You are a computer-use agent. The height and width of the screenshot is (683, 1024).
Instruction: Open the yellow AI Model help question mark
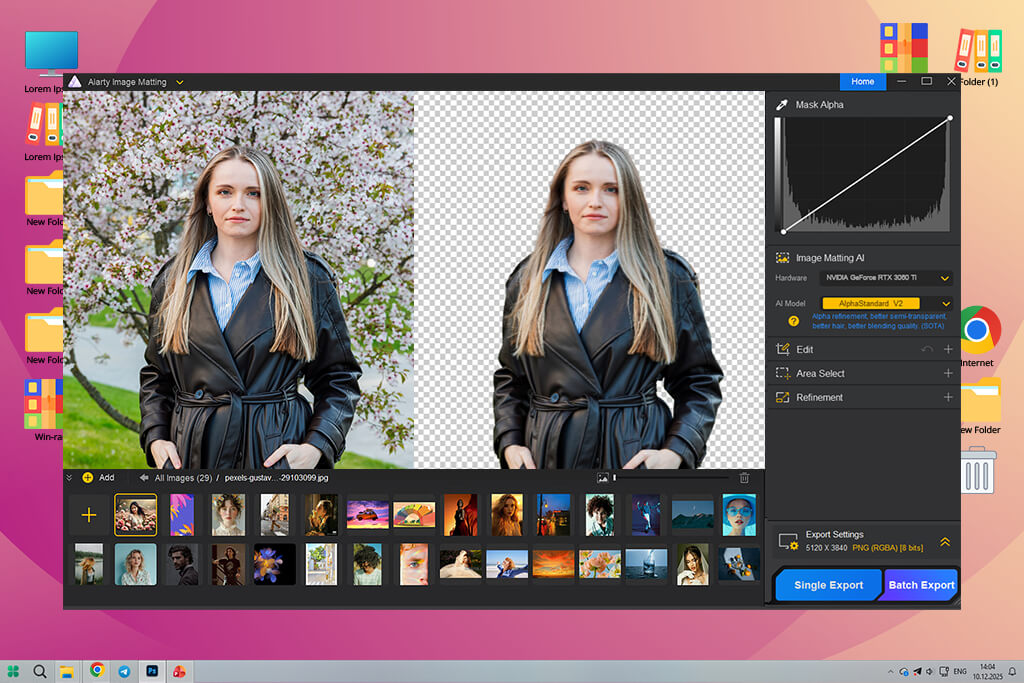point(793,321)
